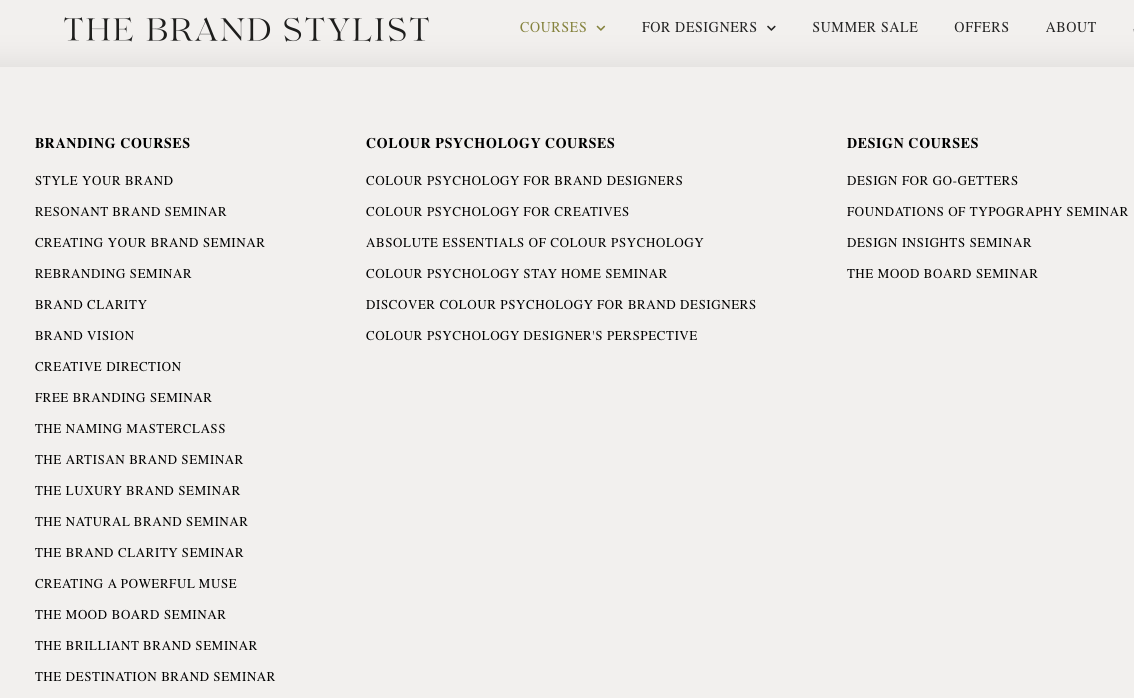Screen dimensions: 1134x698
Task: Expand the Courses dropdown chevron
Action: coord(601,29)
